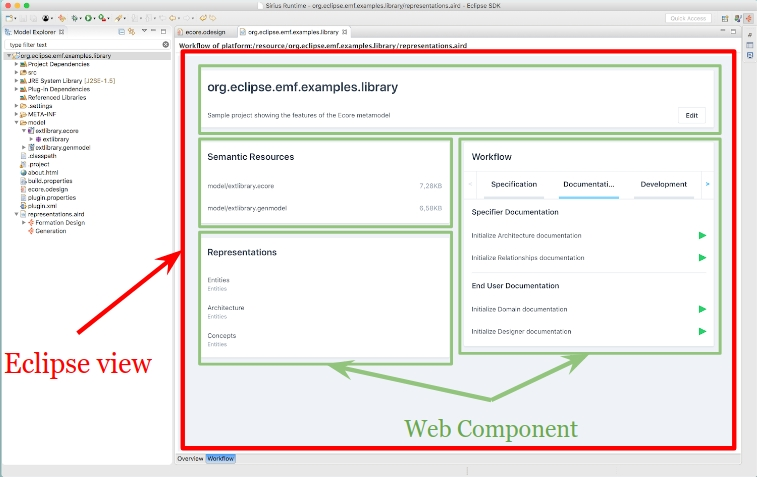Show previous workflow tabs with left chevron
Viewport: 757px width, 477px height.
470,184
